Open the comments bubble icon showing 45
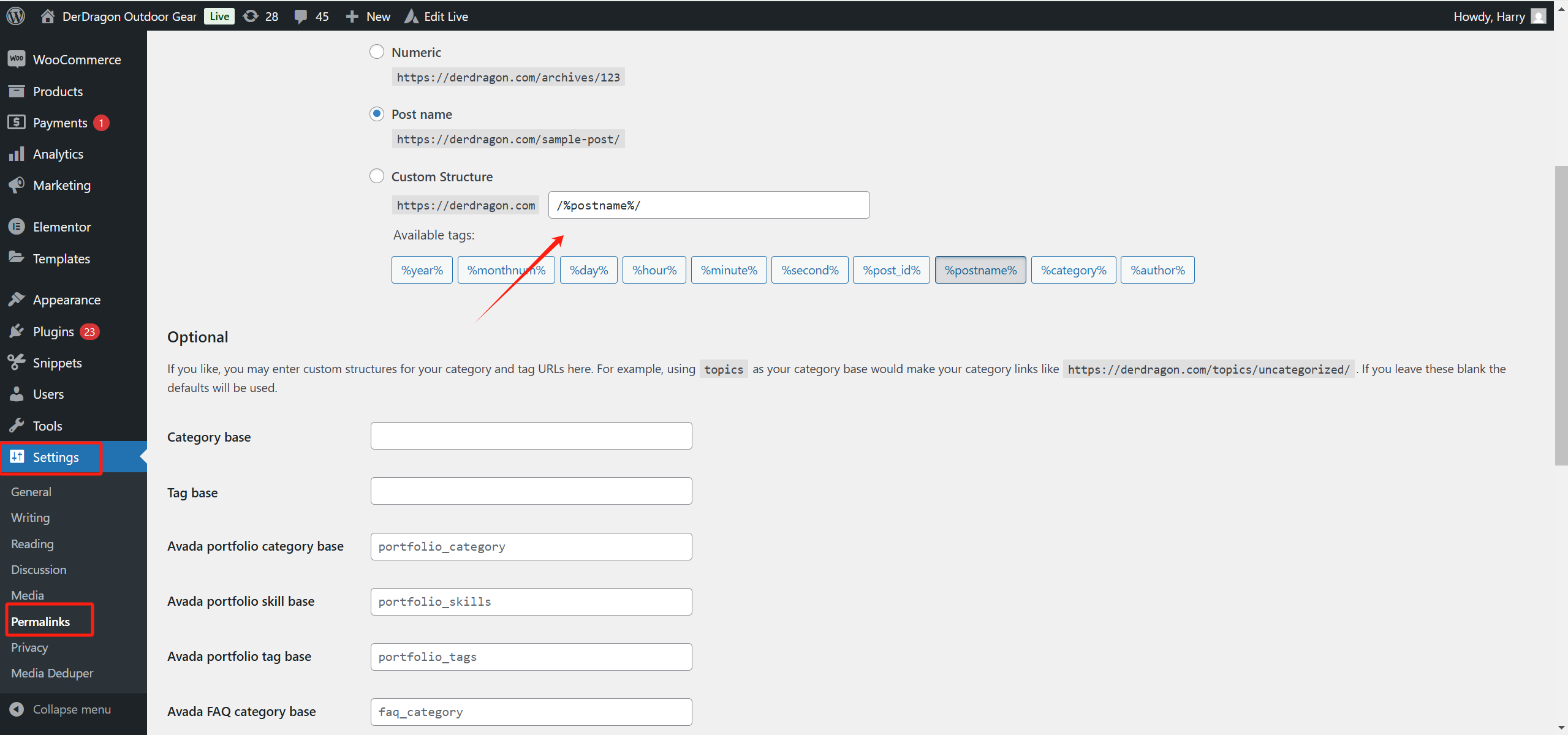This screenshot has height=735, width=1568. click(x=300, y=17)
